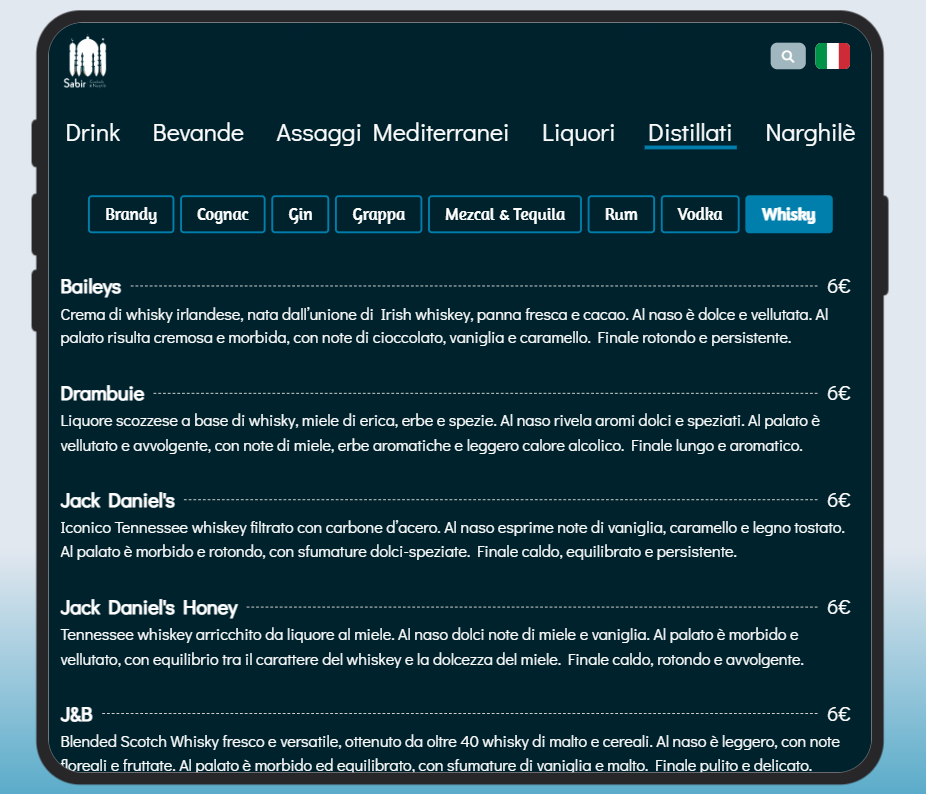Click the active Whisky category button
The image size is (926, 794).
point(789,214)
